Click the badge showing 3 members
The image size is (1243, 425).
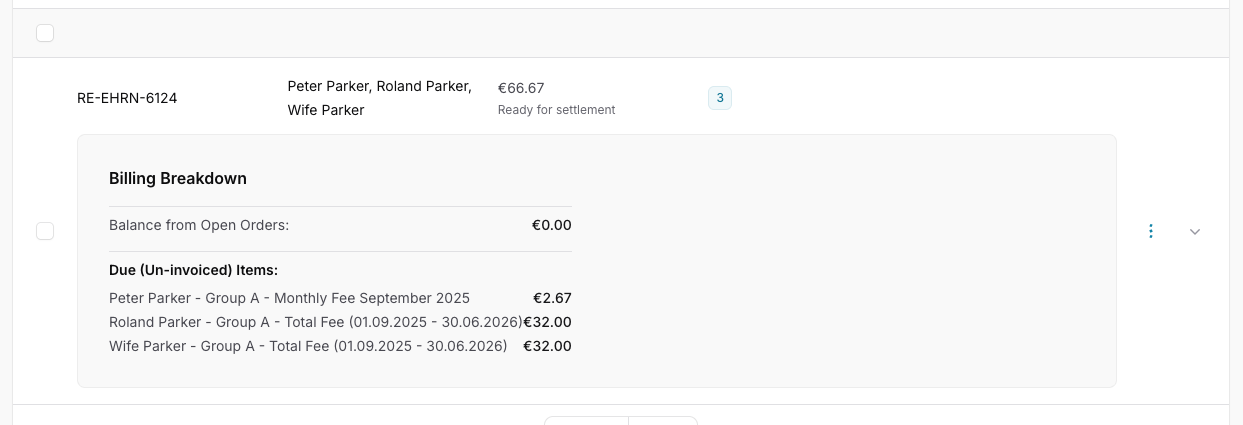click(720, 98)
